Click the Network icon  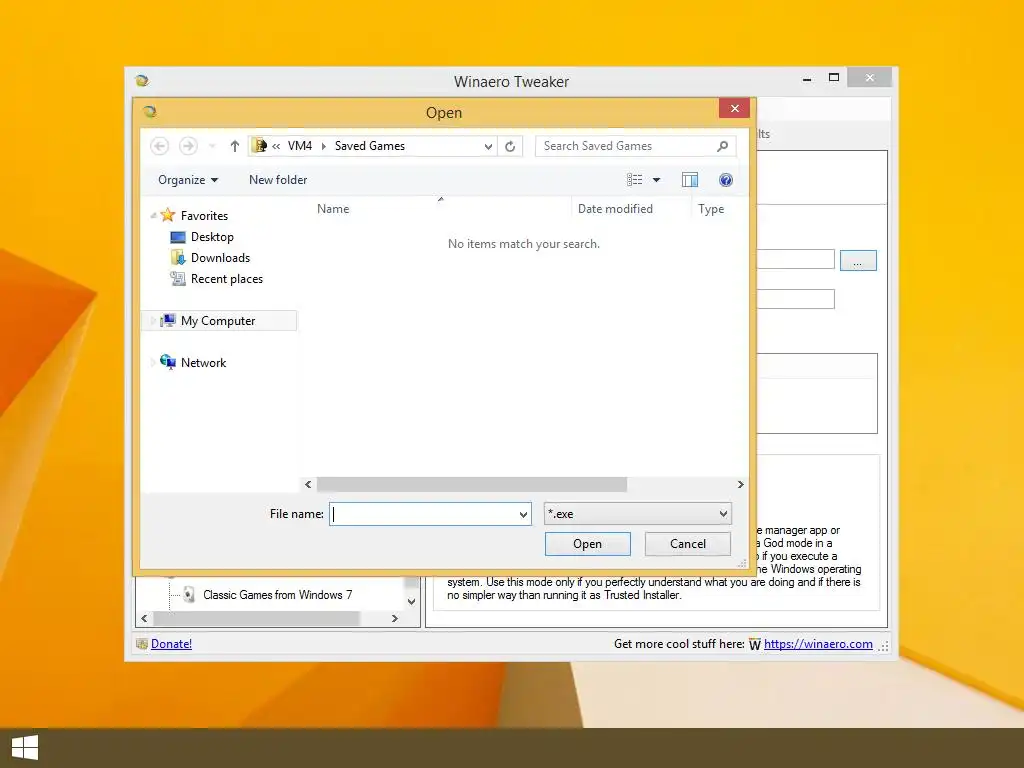168,362
